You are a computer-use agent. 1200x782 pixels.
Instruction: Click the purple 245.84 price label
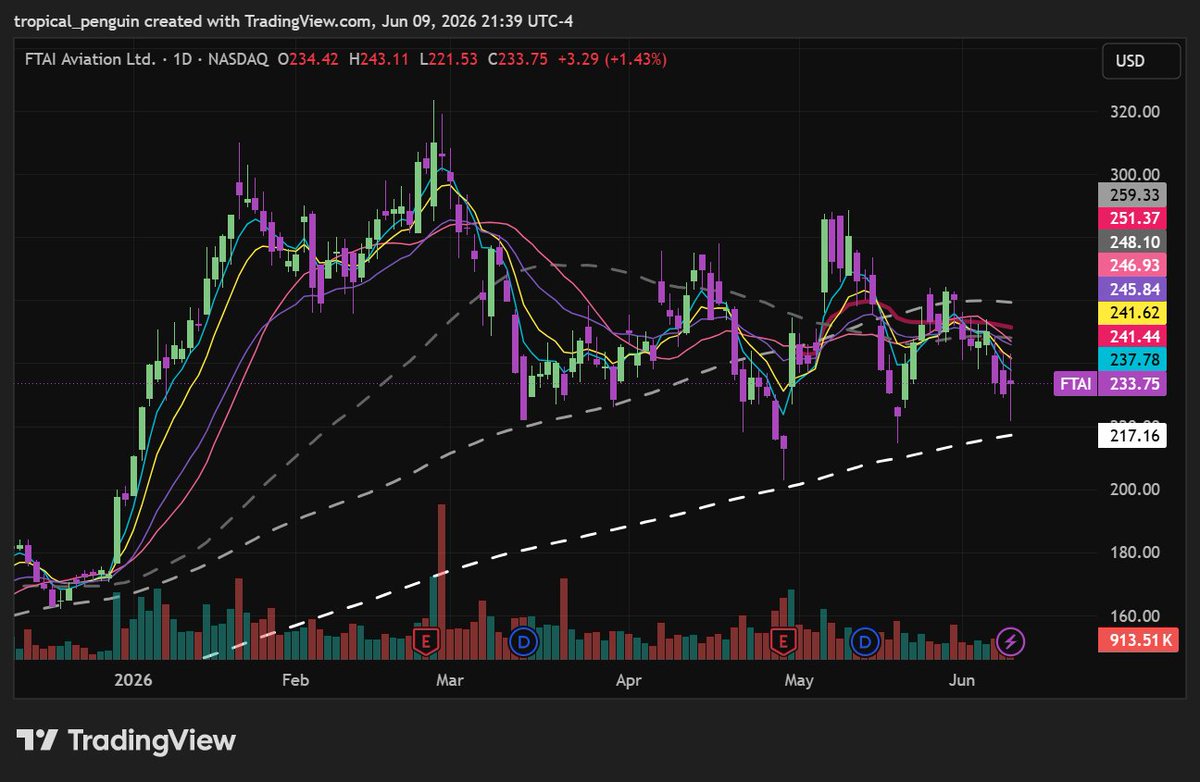pyautogui.click(x=1132, y=289)
